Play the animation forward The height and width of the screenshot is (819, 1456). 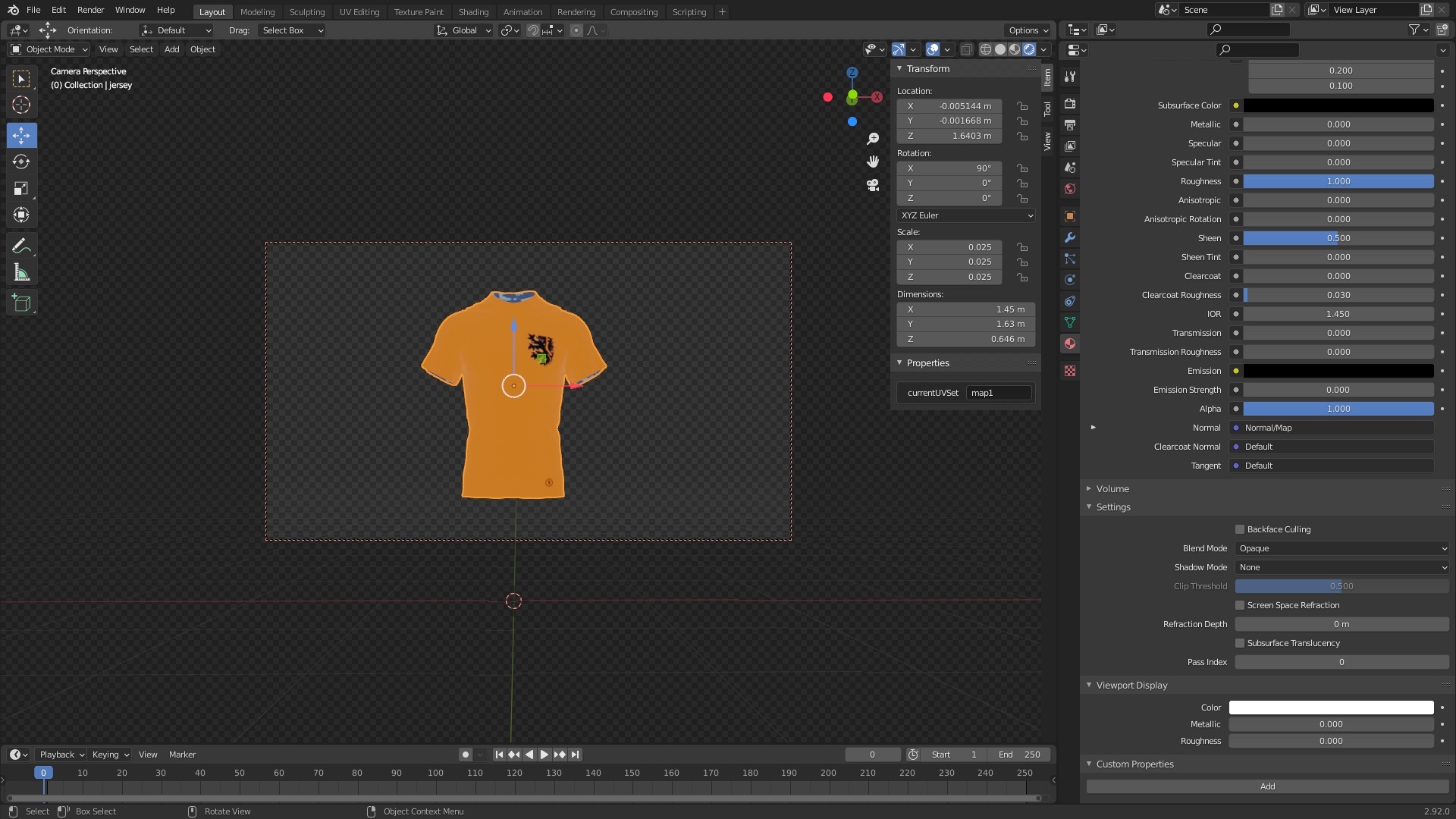click(x=544, y=755)
